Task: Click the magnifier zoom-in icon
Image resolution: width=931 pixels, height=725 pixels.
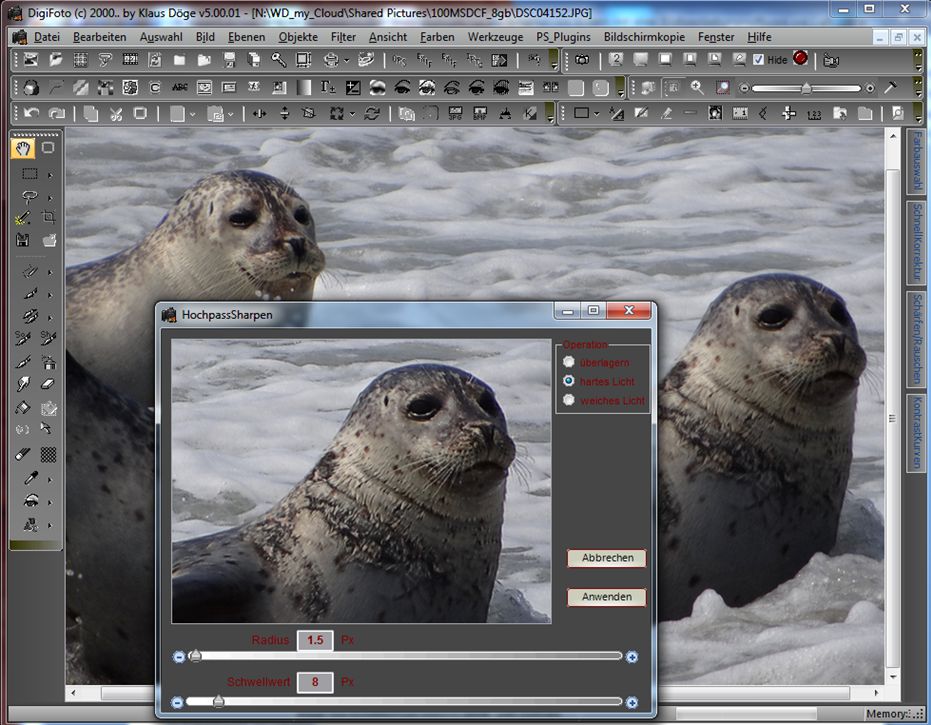Action: pos(697,88)
